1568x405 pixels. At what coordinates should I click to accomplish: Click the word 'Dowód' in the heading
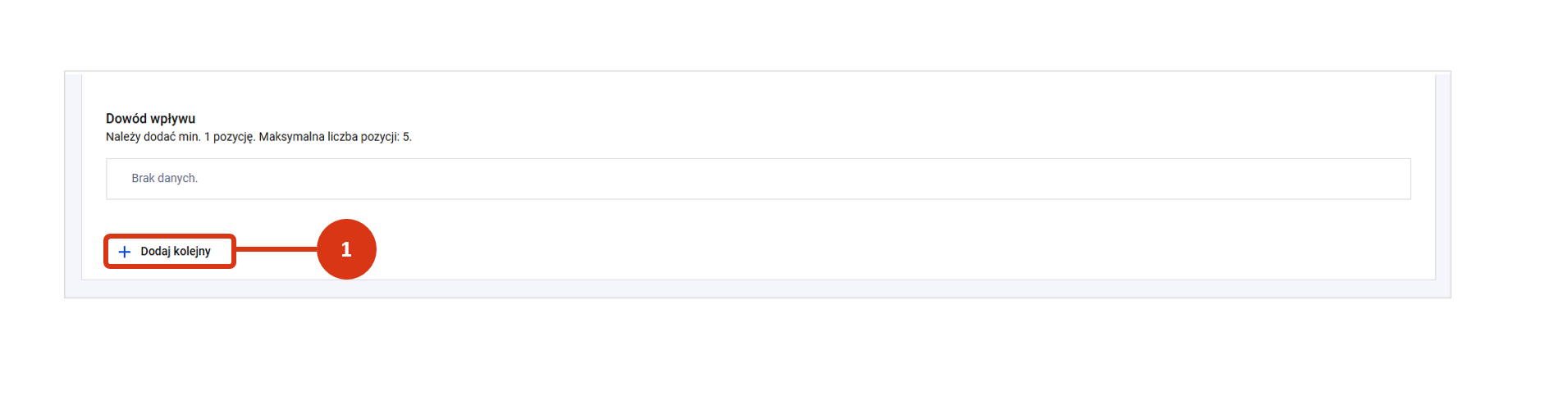point(126,119)
